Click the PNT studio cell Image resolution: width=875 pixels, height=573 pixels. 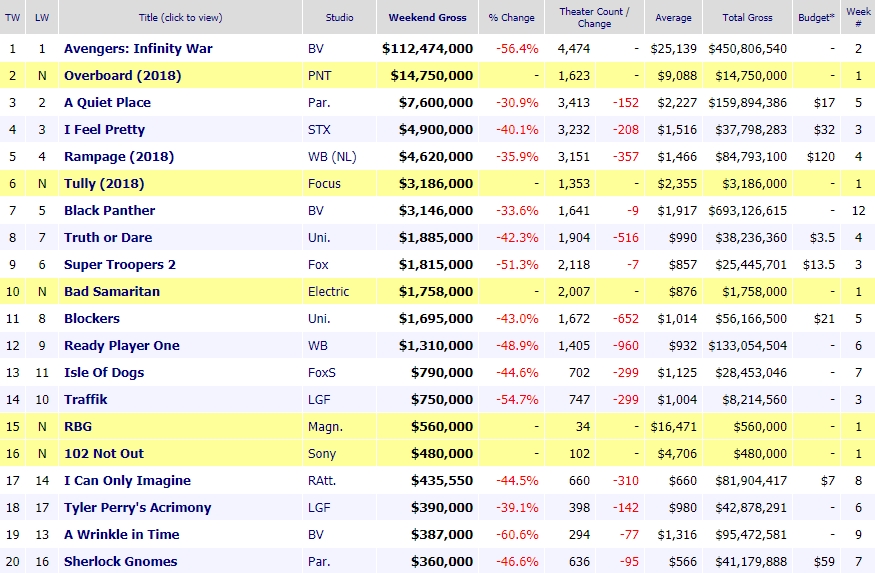click(320, 75)
